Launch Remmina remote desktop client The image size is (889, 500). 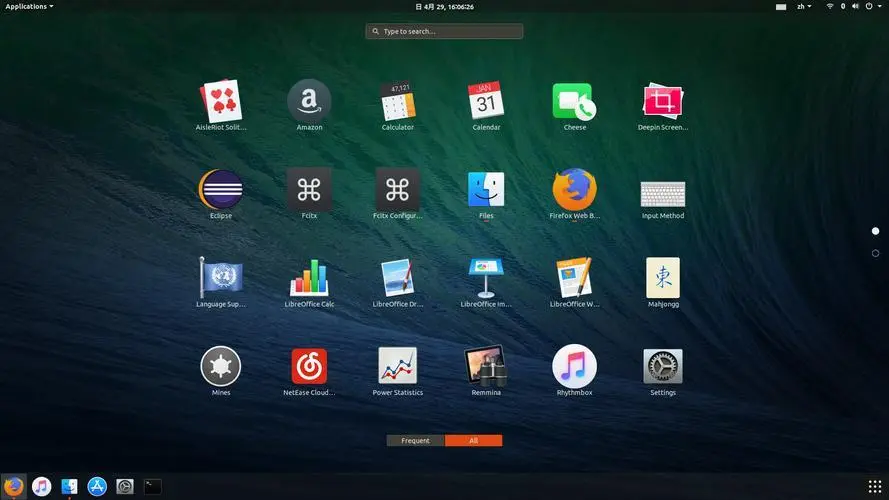(x=486, y=366)
